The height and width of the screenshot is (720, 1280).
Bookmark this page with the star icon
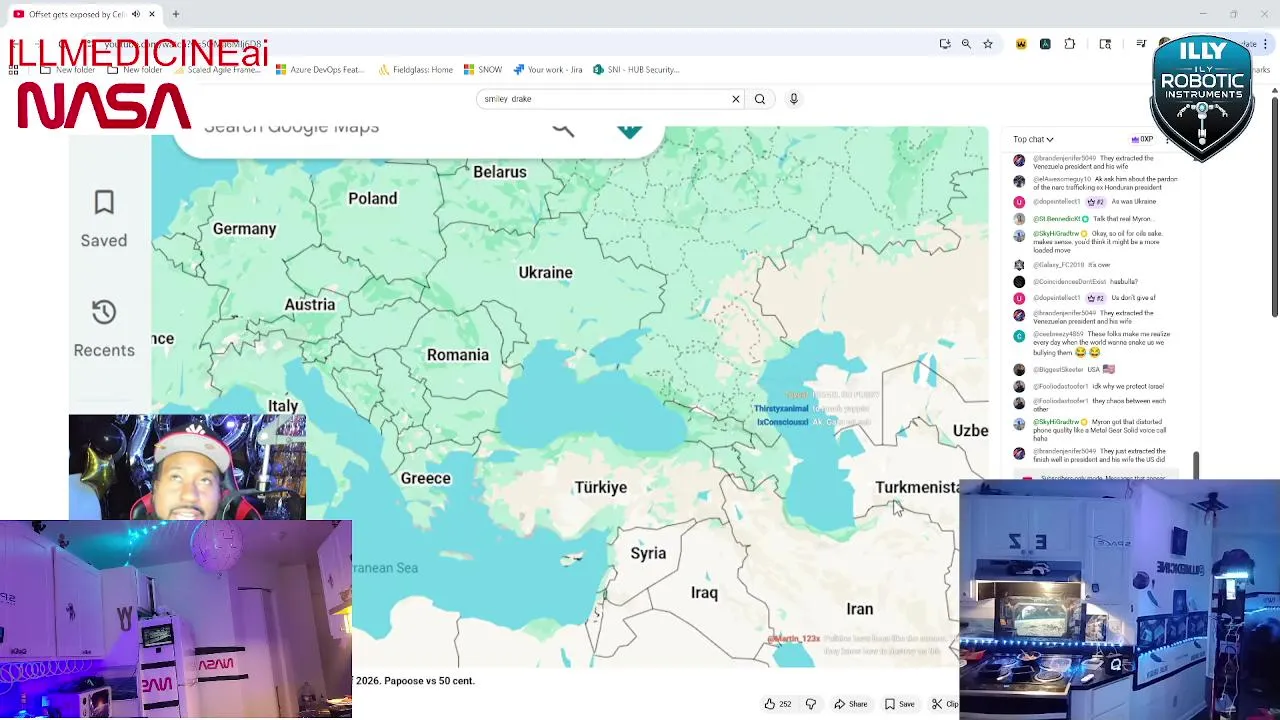coord(988,44)
